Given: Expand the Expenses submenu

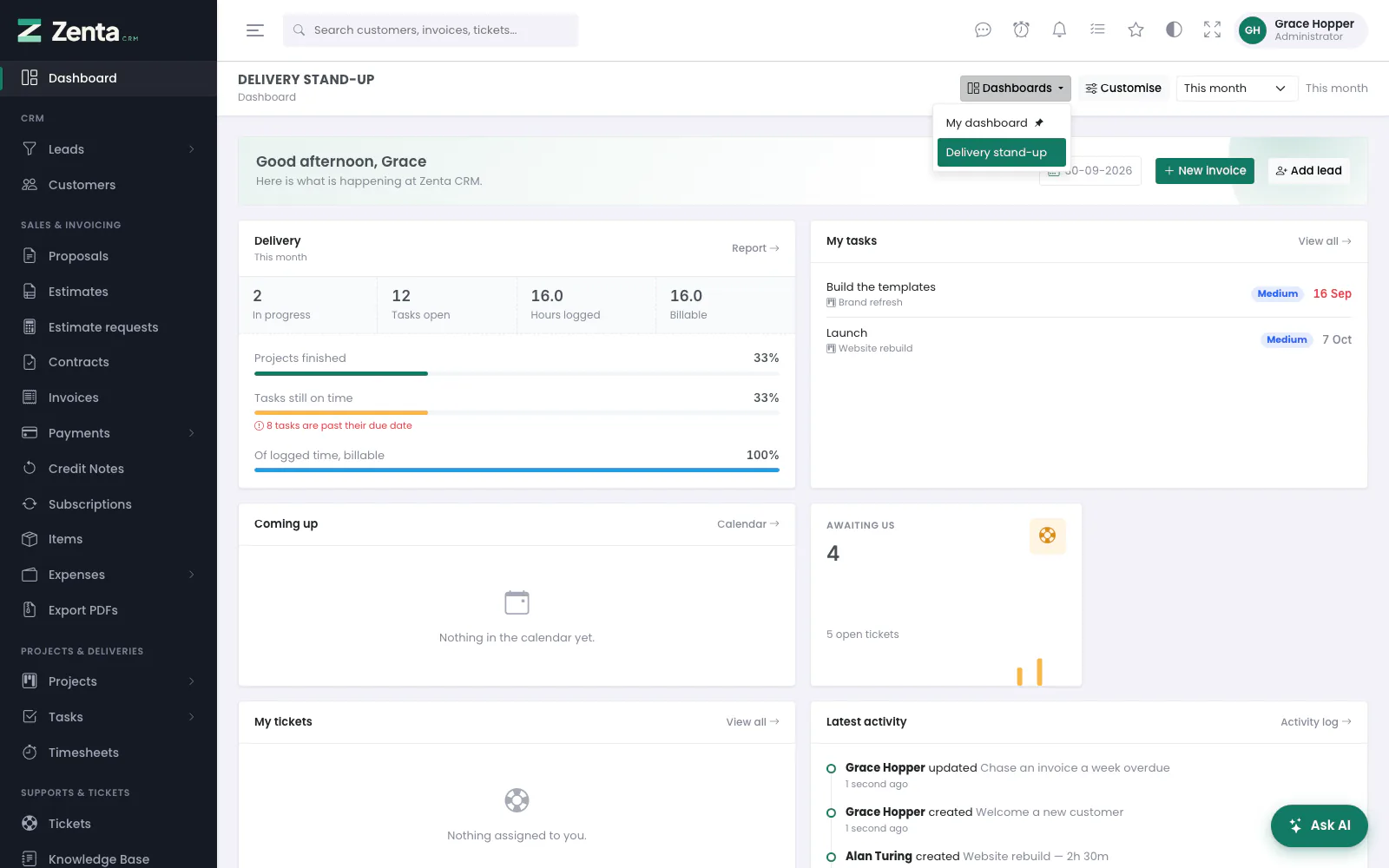Looking at the screenshot, I should [x=191, y=575].
